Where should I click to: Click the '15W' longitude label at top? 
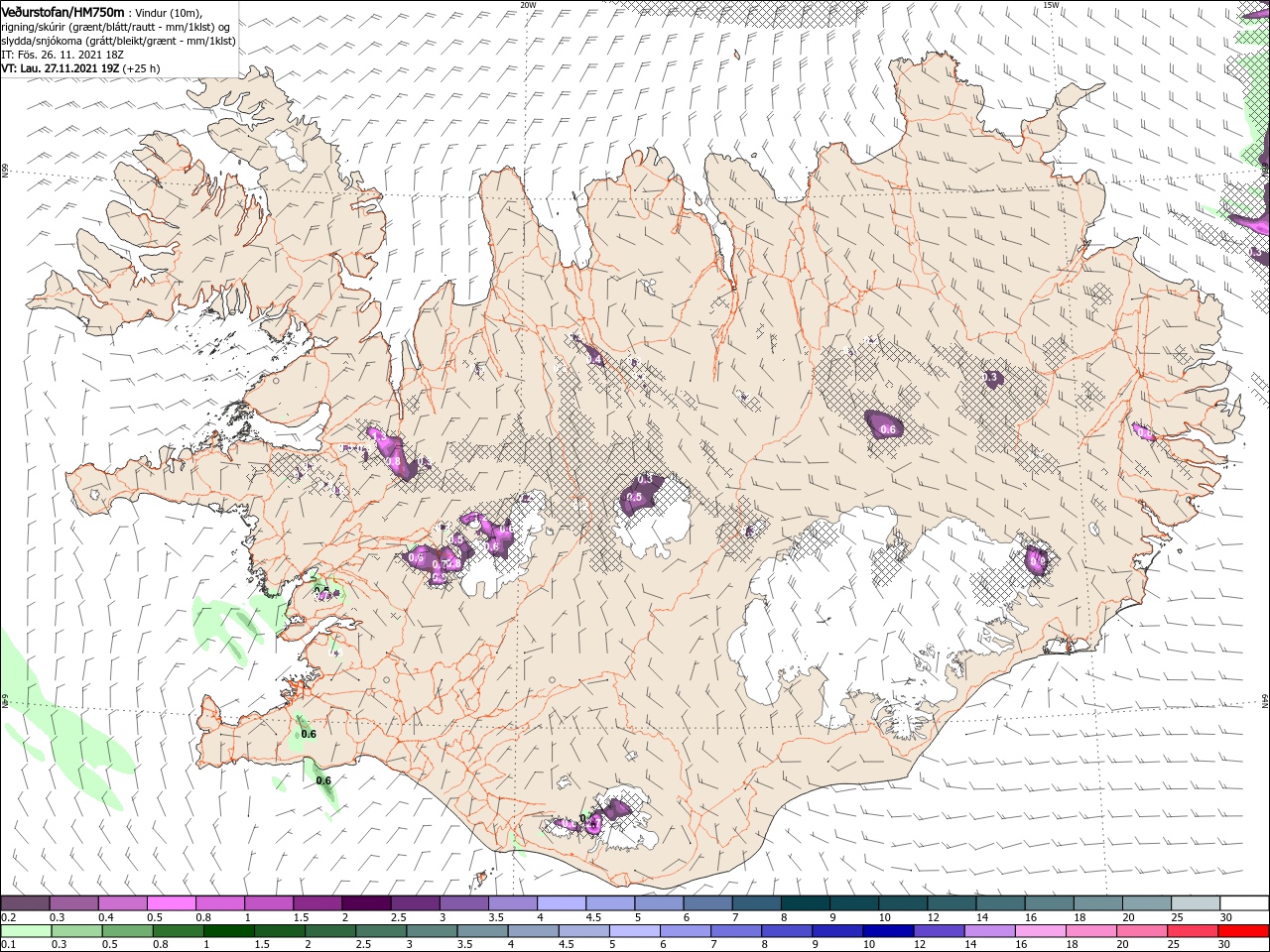1051,5
